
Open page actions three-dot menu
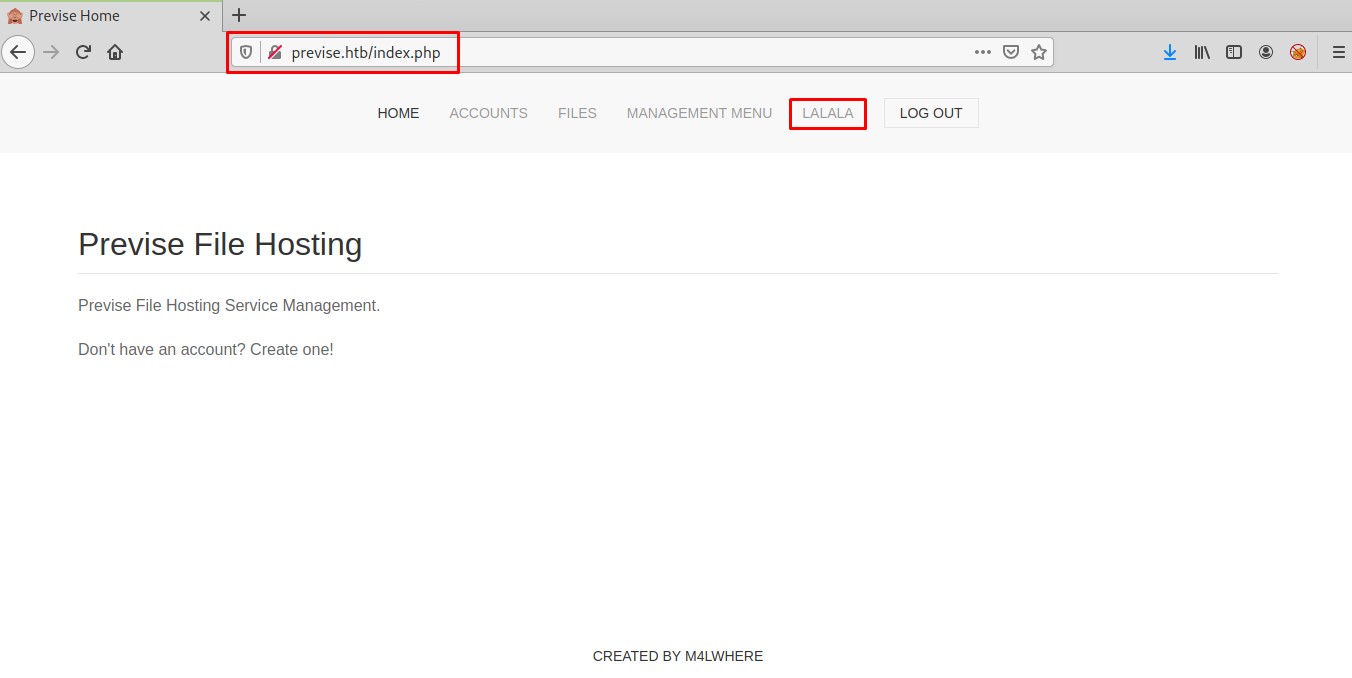pyautogui.click(x=983, y=52)
